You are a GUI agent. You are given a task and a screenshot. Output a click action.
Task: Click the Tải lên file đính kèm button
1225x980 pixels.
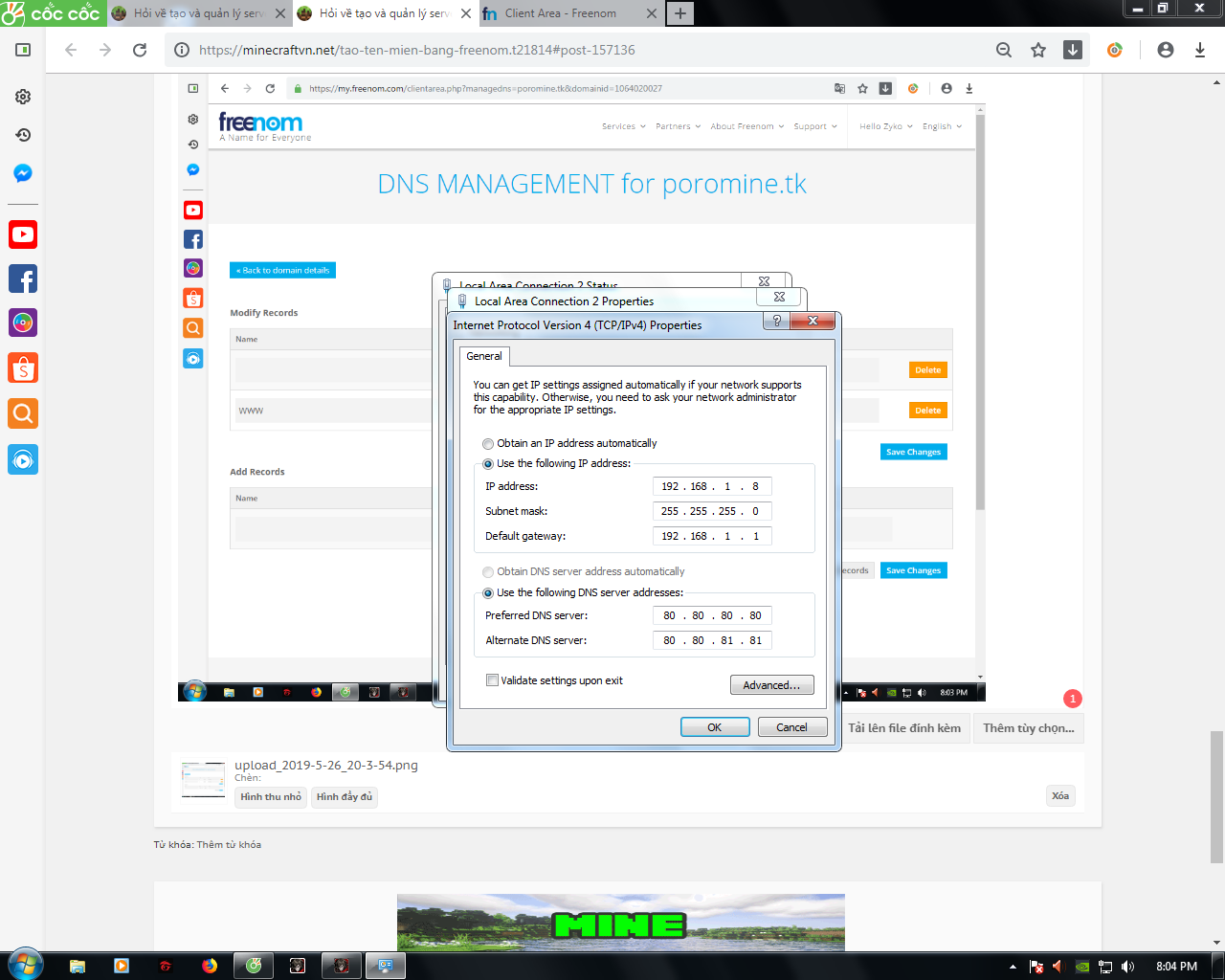[904, 728]
